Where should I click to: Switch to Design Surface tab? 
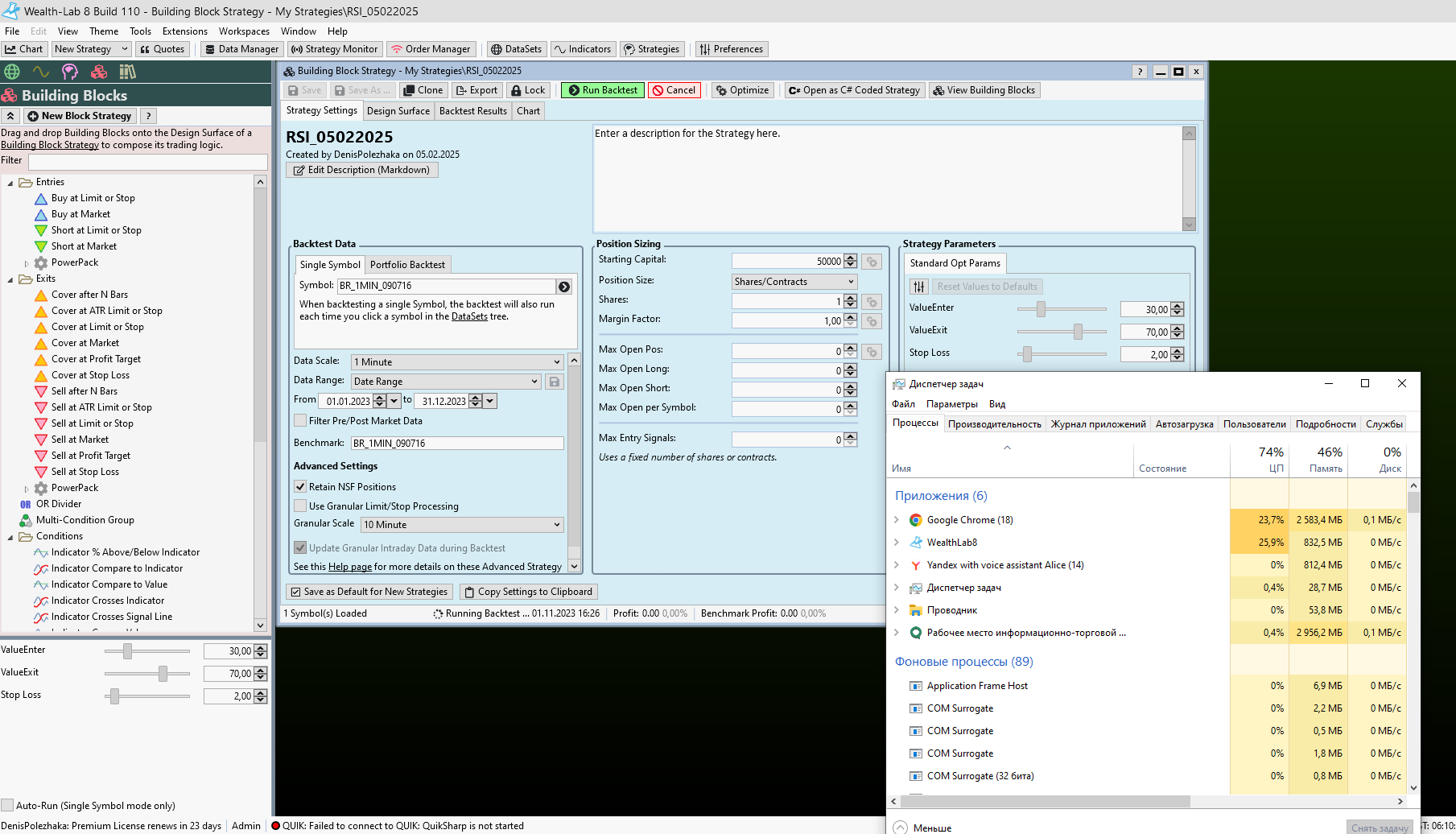(398, 111)
